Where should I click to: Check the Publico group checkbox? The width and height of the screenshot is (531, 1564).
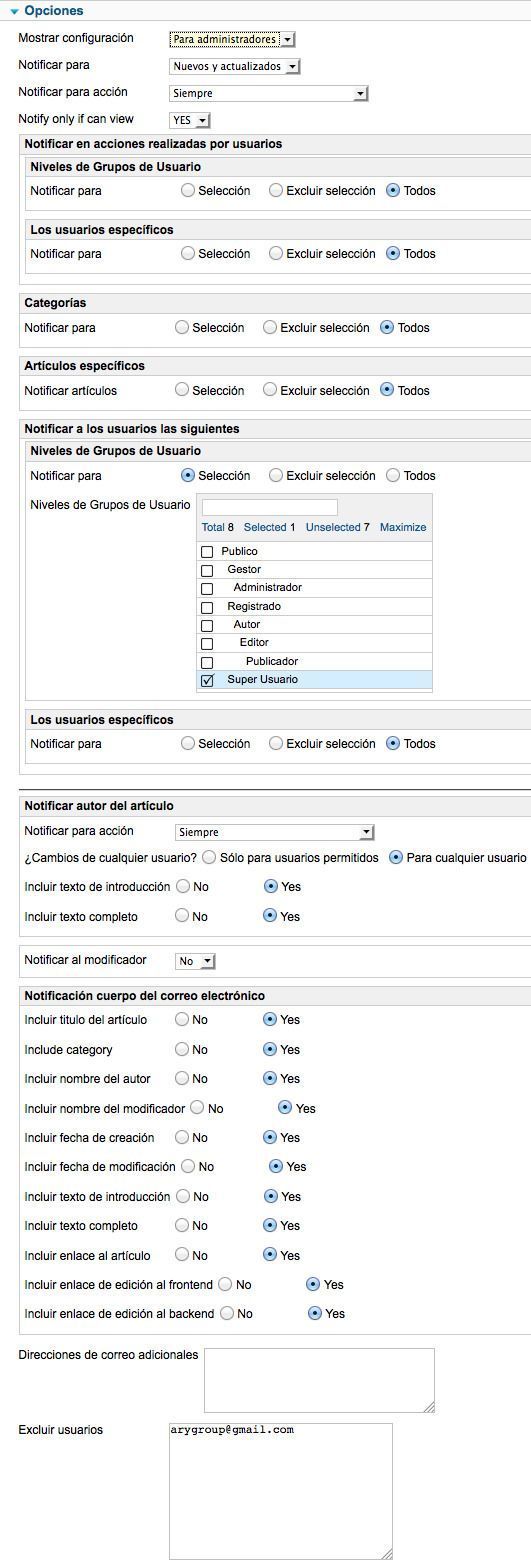click(207, 552)
